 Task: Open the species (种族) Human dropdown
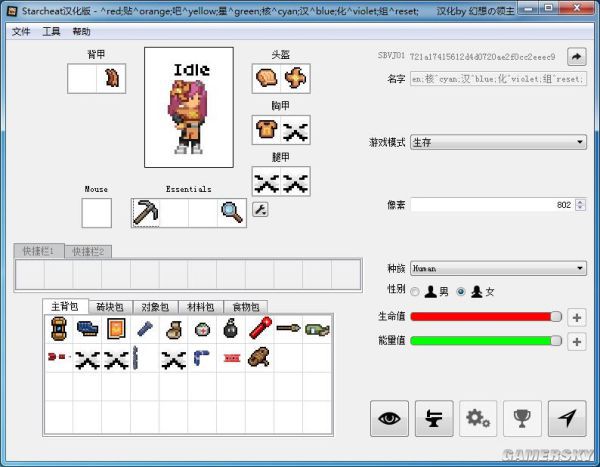click(498, 268)
